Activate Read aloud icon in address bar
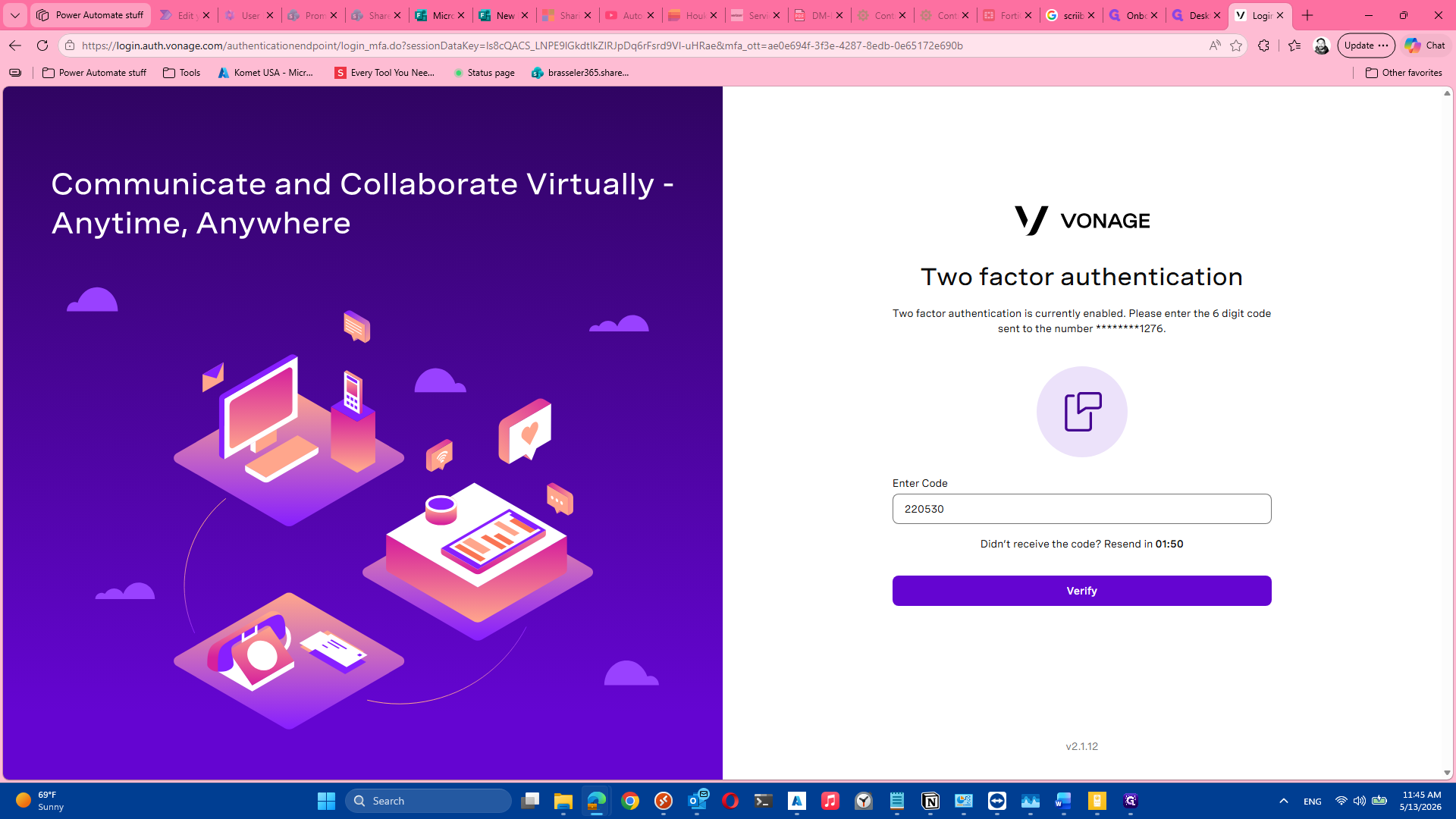The height and width of the screenshot is (819, 1456). (x=1215, y=45)
